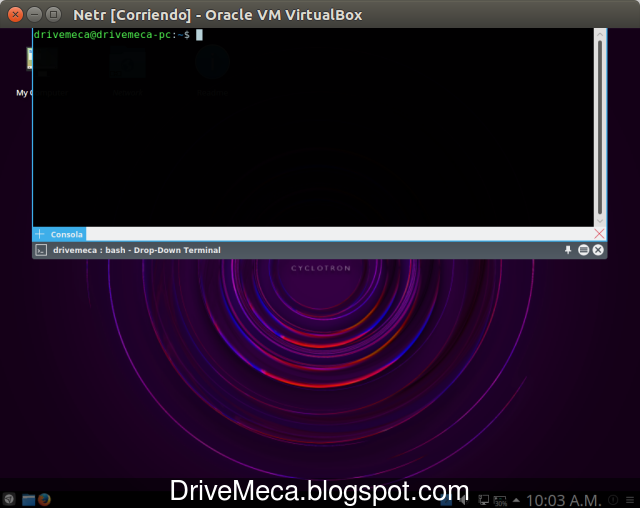The height and width of the screenshot is (508, 640).
Task: Maximize the VirtualBox window
Action: pyautogui.click(x=53, y=15)
